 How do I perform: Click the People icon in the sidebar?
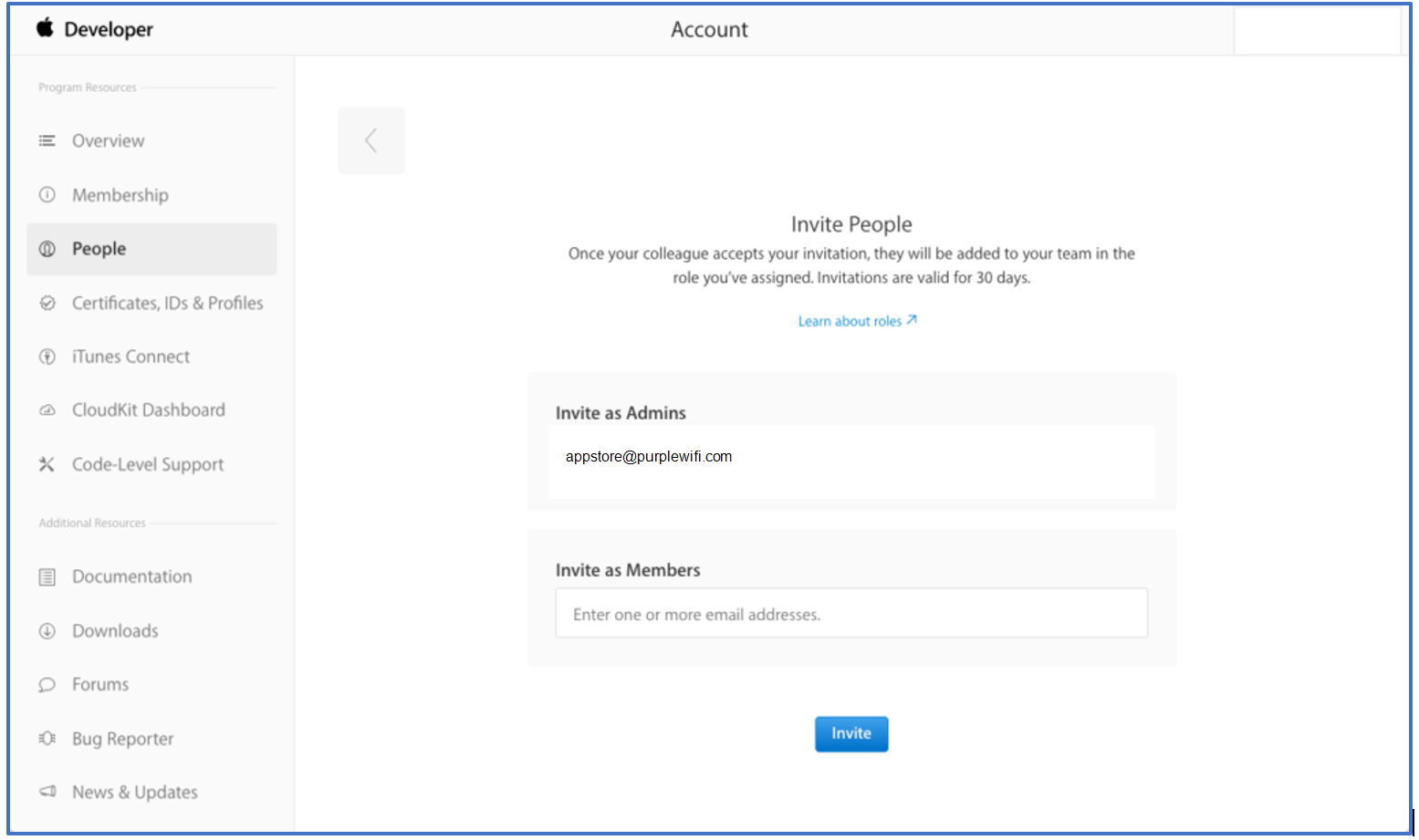pyautogui.click(x=47, y=248)
